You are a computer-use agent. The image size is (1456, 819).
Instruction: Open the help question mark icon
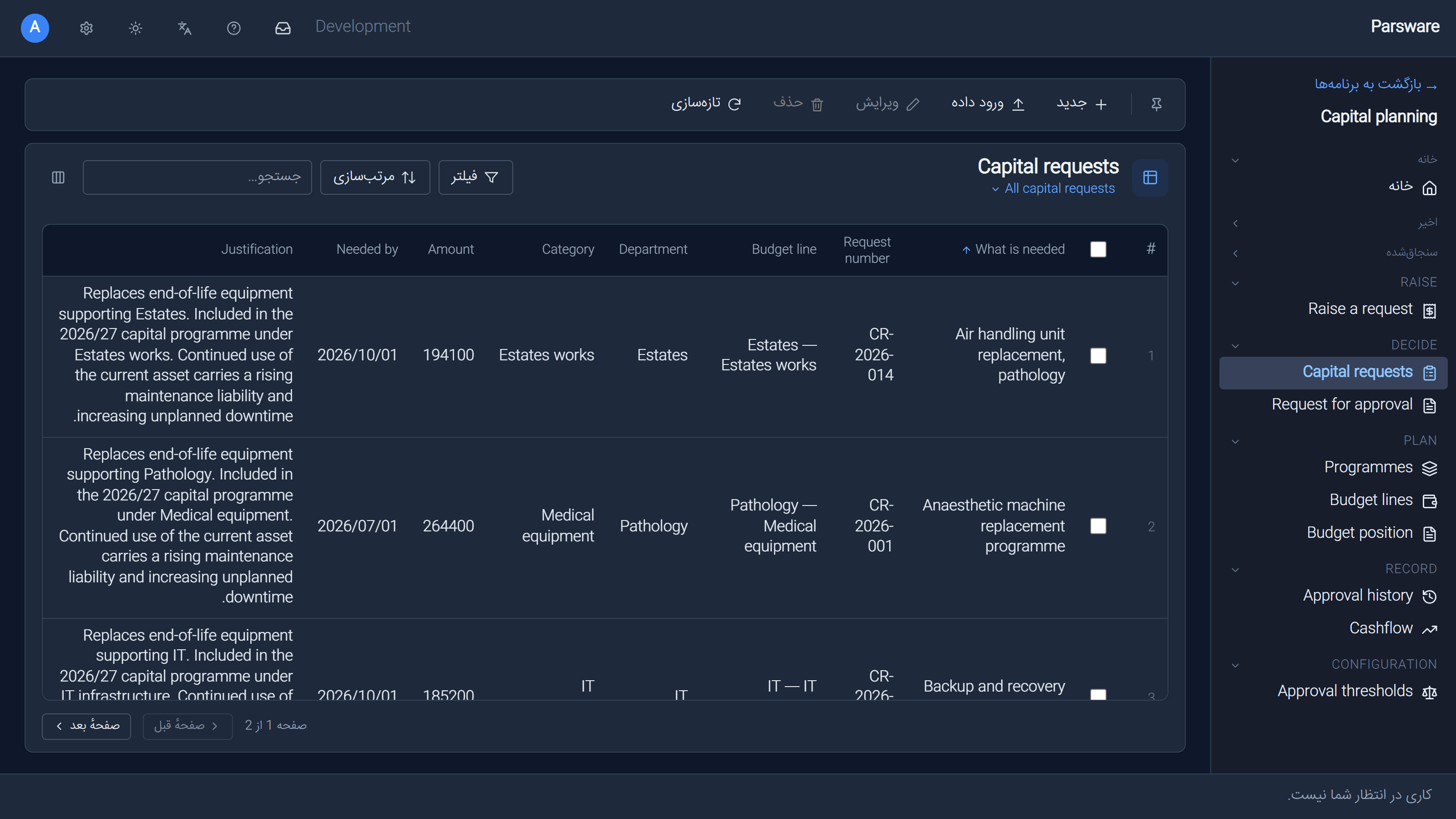click(233, 28)
